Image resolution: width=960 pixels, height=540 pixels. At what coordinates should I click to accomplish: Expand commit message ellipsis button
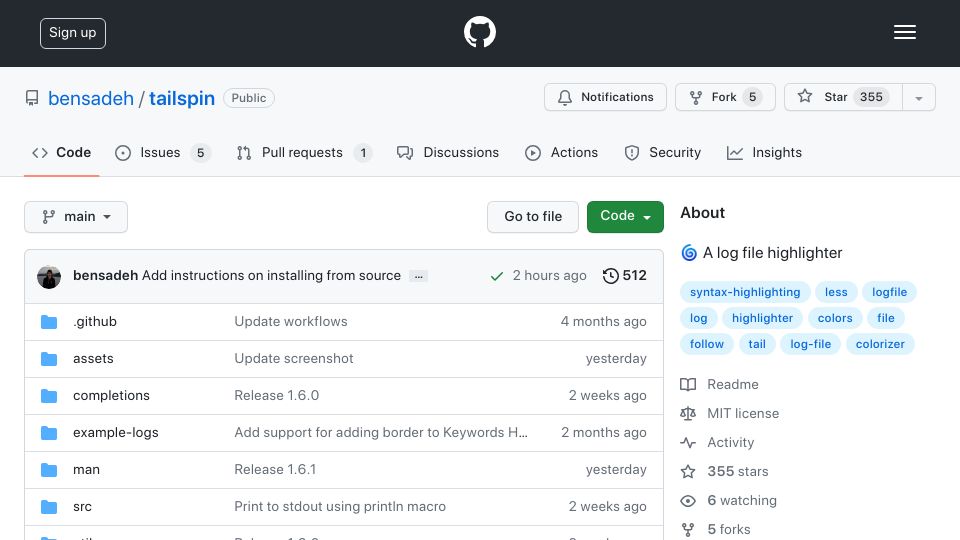tap(418, 276)
